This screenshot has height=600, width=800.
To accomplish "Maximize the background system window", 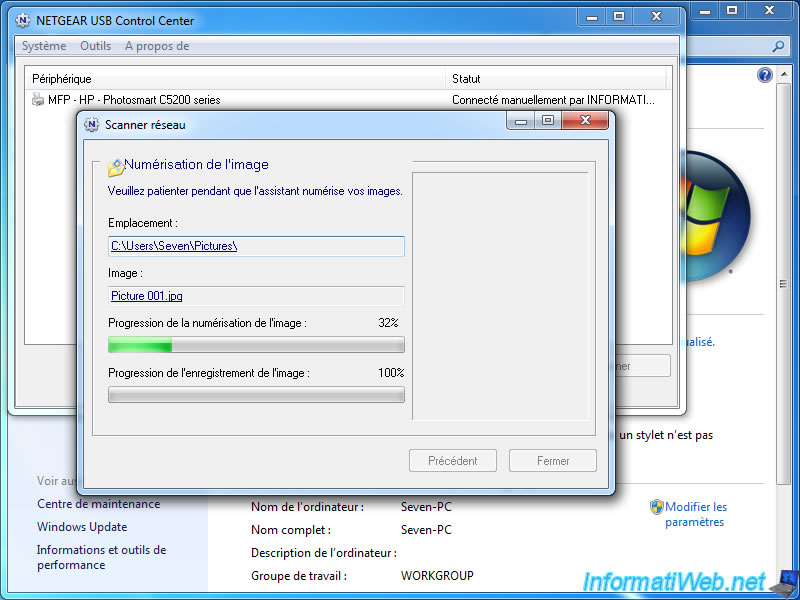I will (x=733, y=10).
